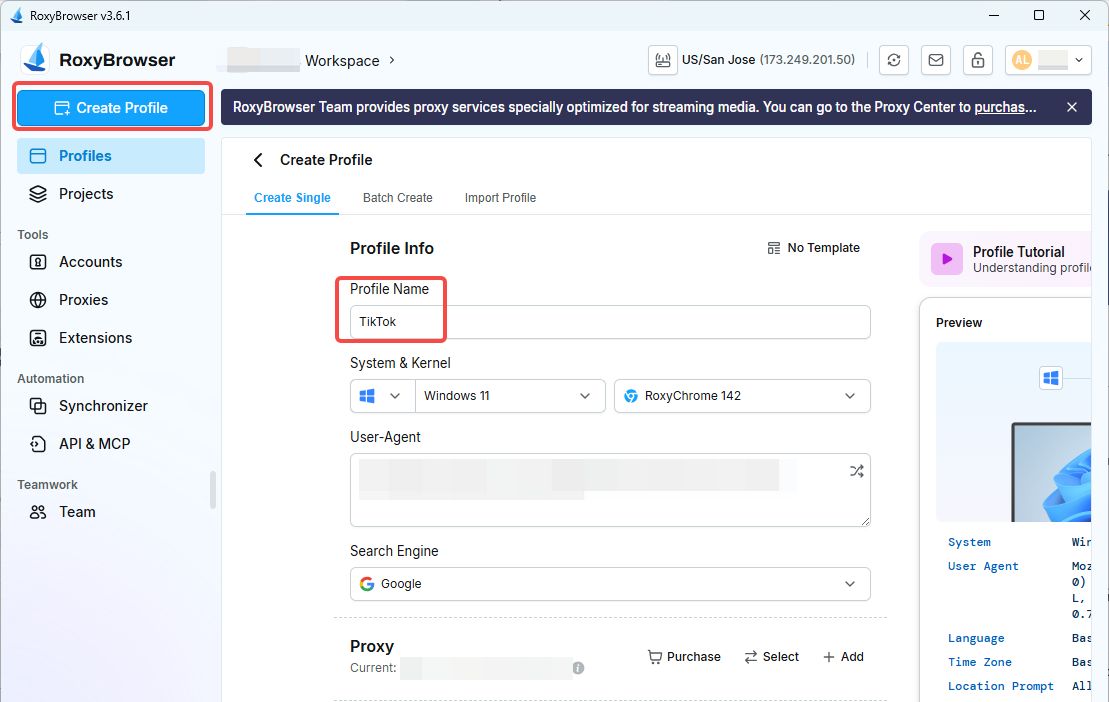Play the Profile Tutorial video

coord(946,259)
